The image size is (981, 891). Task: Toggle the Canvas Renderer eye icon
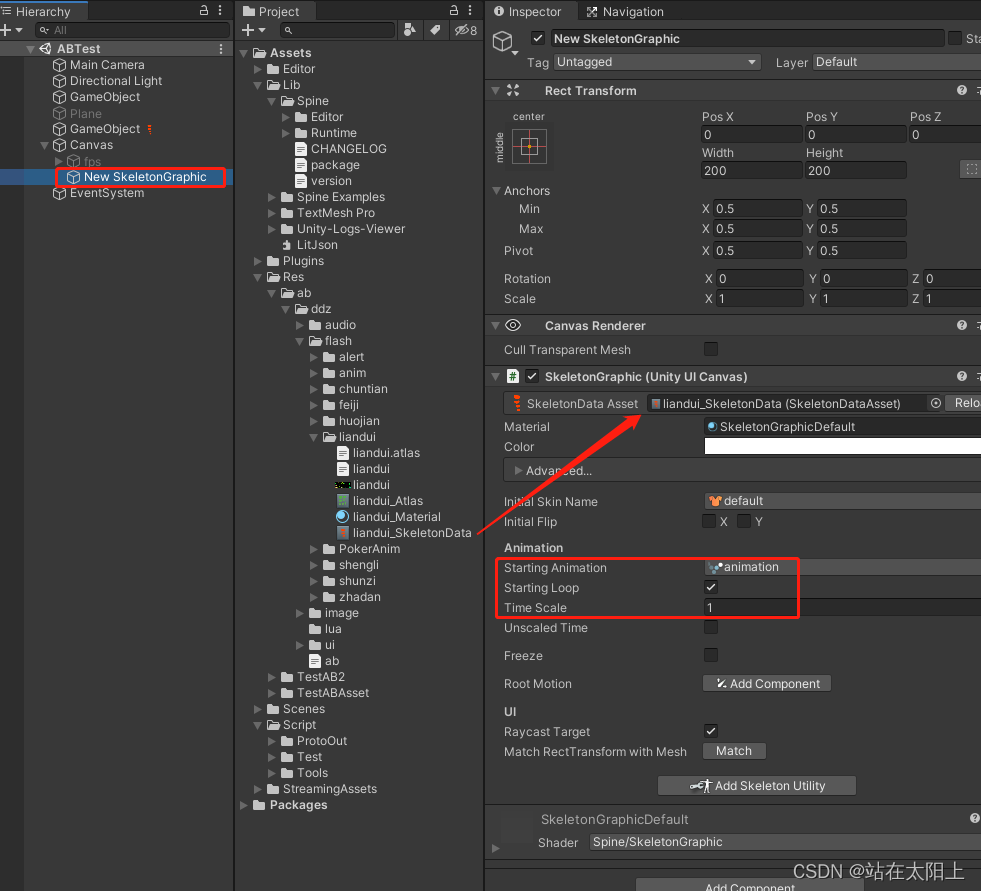[x=513, y=325]
